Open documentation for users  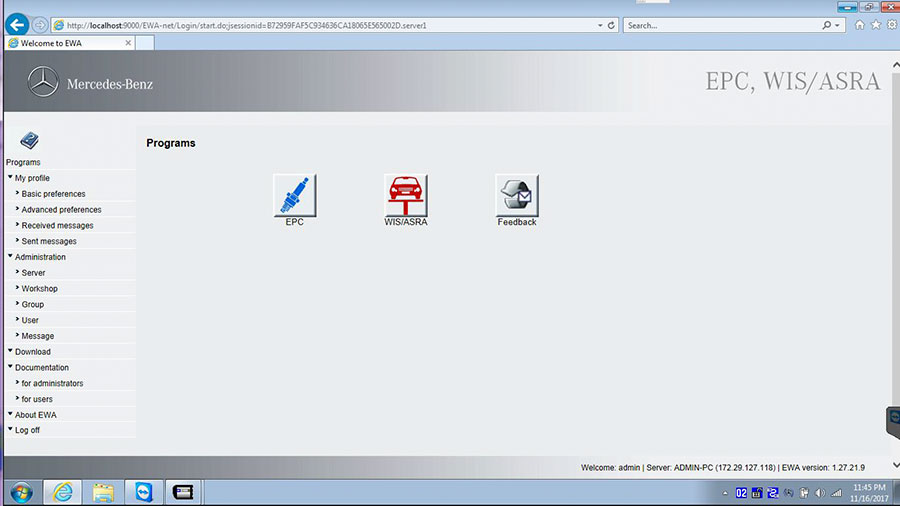point(37,399)
